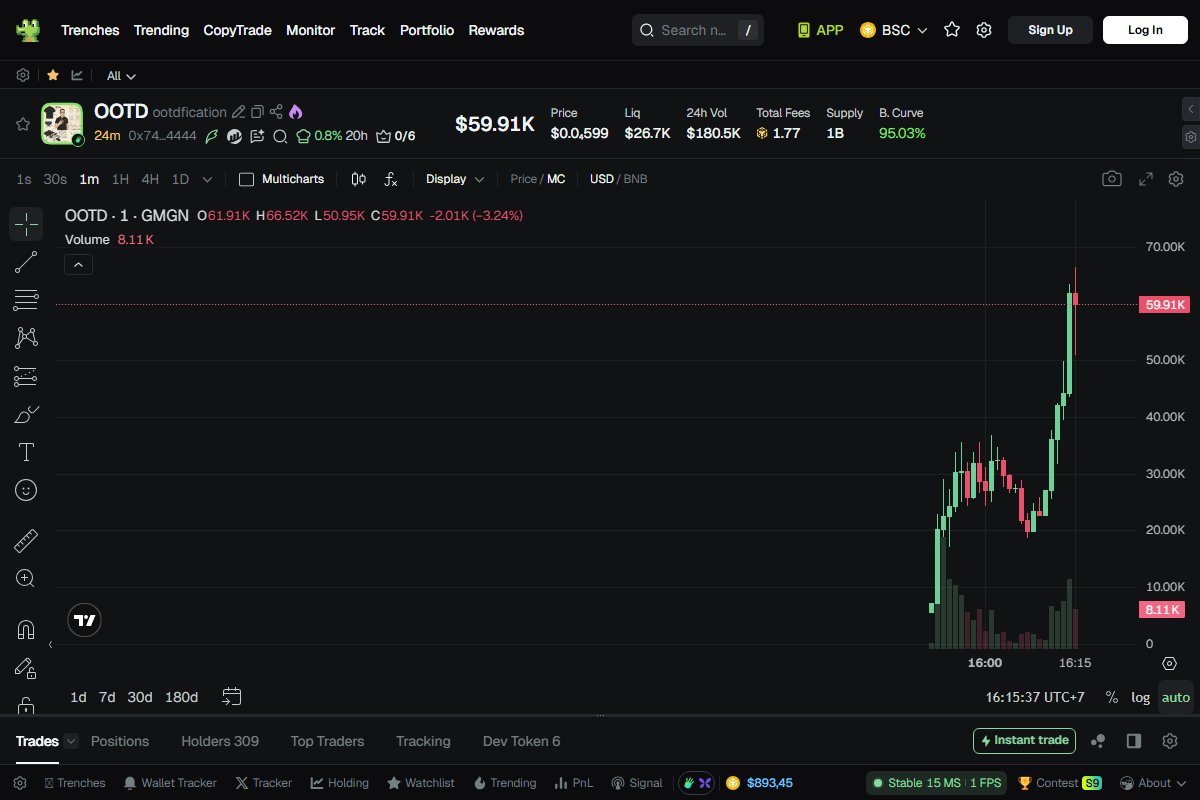Open the trend line drawing tool

(26, 262)
